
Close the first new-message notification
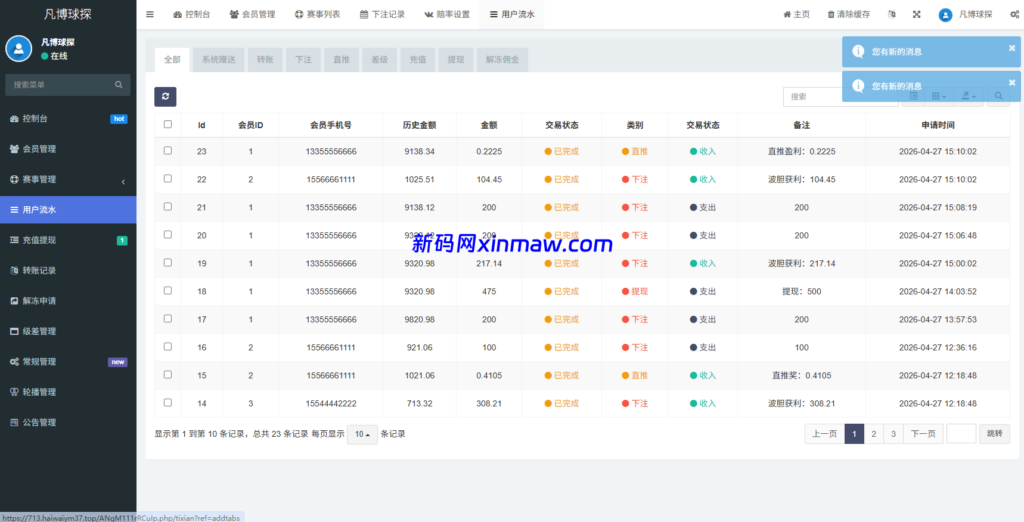(x=1012, y=47)
